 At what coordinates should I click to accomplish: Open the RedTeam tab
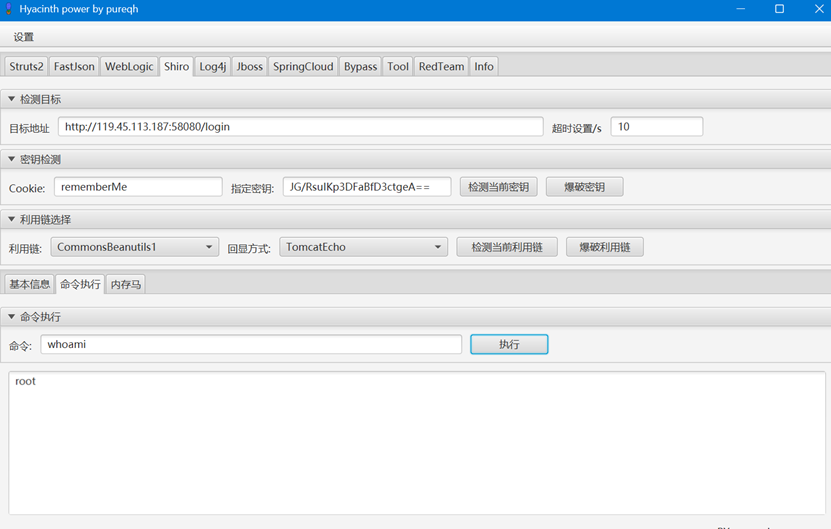pyautogui.click(x=441, y=67)
